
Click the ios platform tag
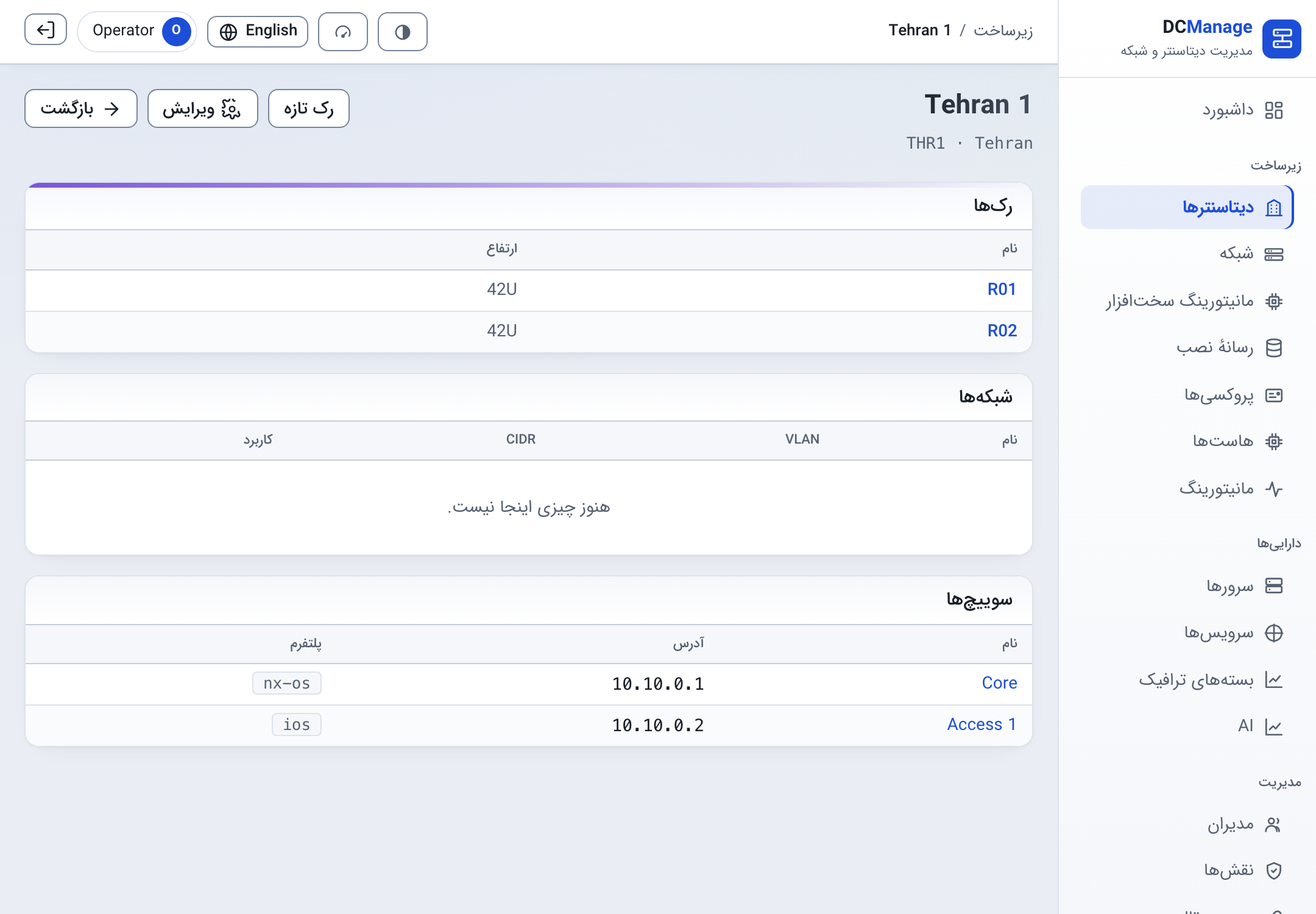pos(297,724)
